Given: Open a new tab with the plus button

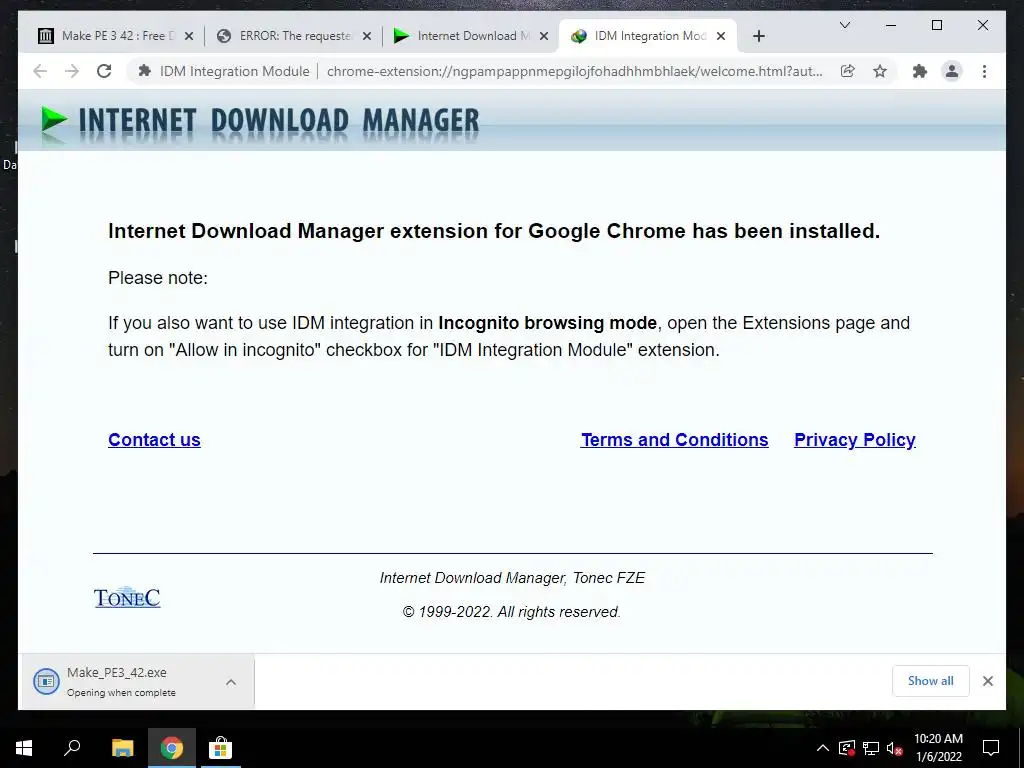Looking at the screenshot, I should 758,36.
